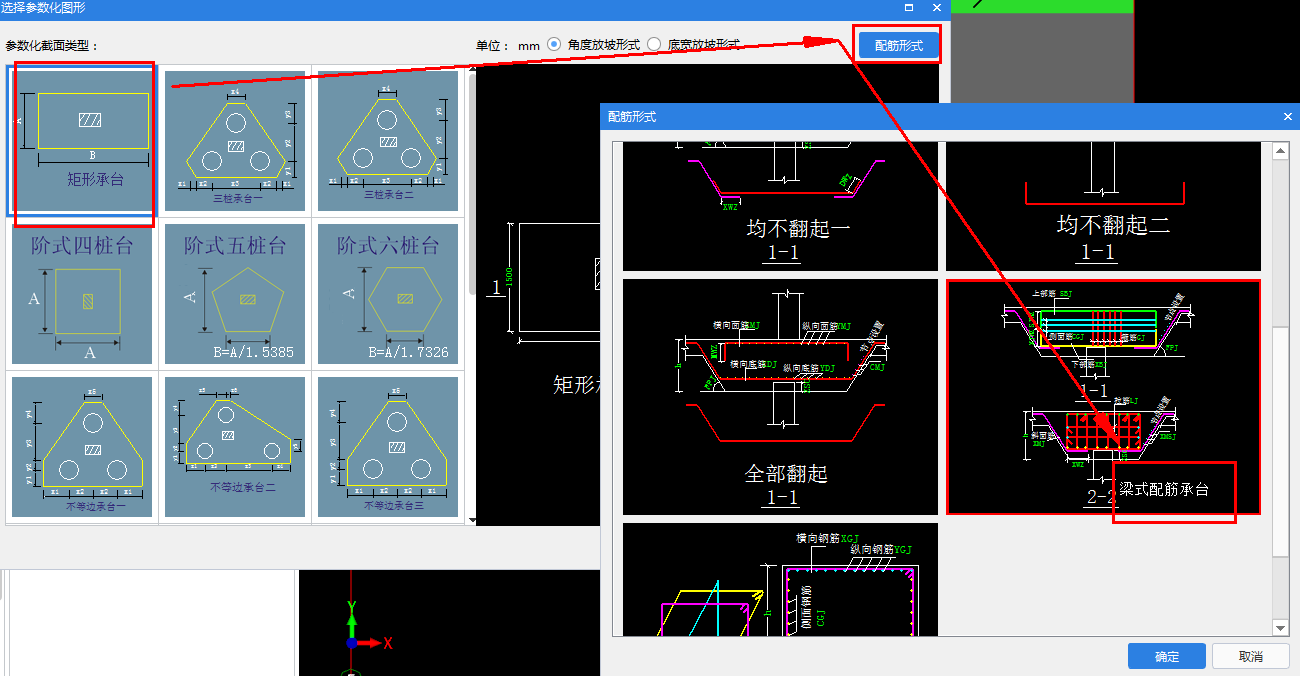Click scroll-up arrow in 配筋形式 dialog
The height and width of the screenshot is (676, 1300).
[x=1280, y=150]
